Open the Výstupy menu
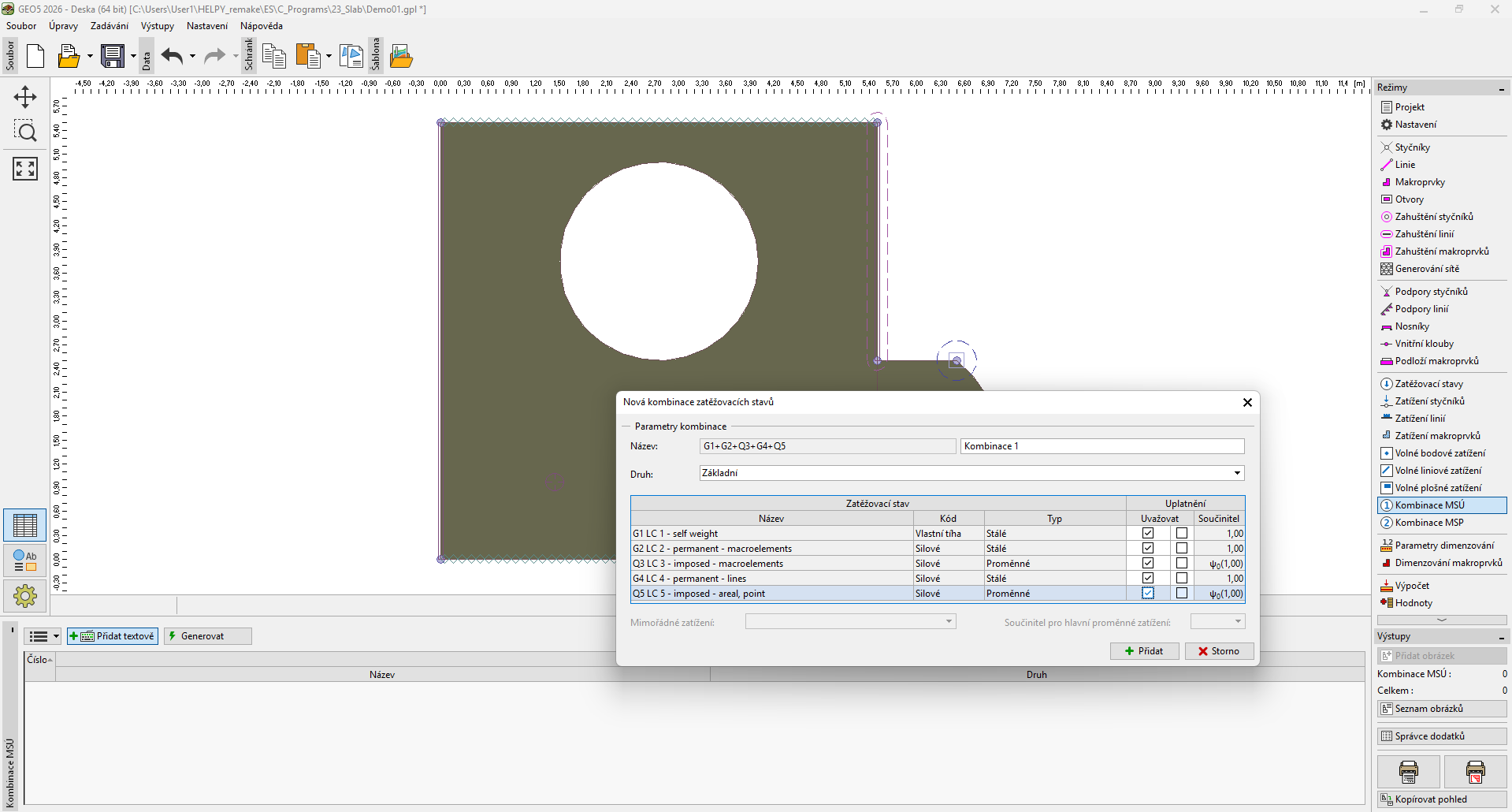Viewport: 1512px width, 812px height. 157,26
